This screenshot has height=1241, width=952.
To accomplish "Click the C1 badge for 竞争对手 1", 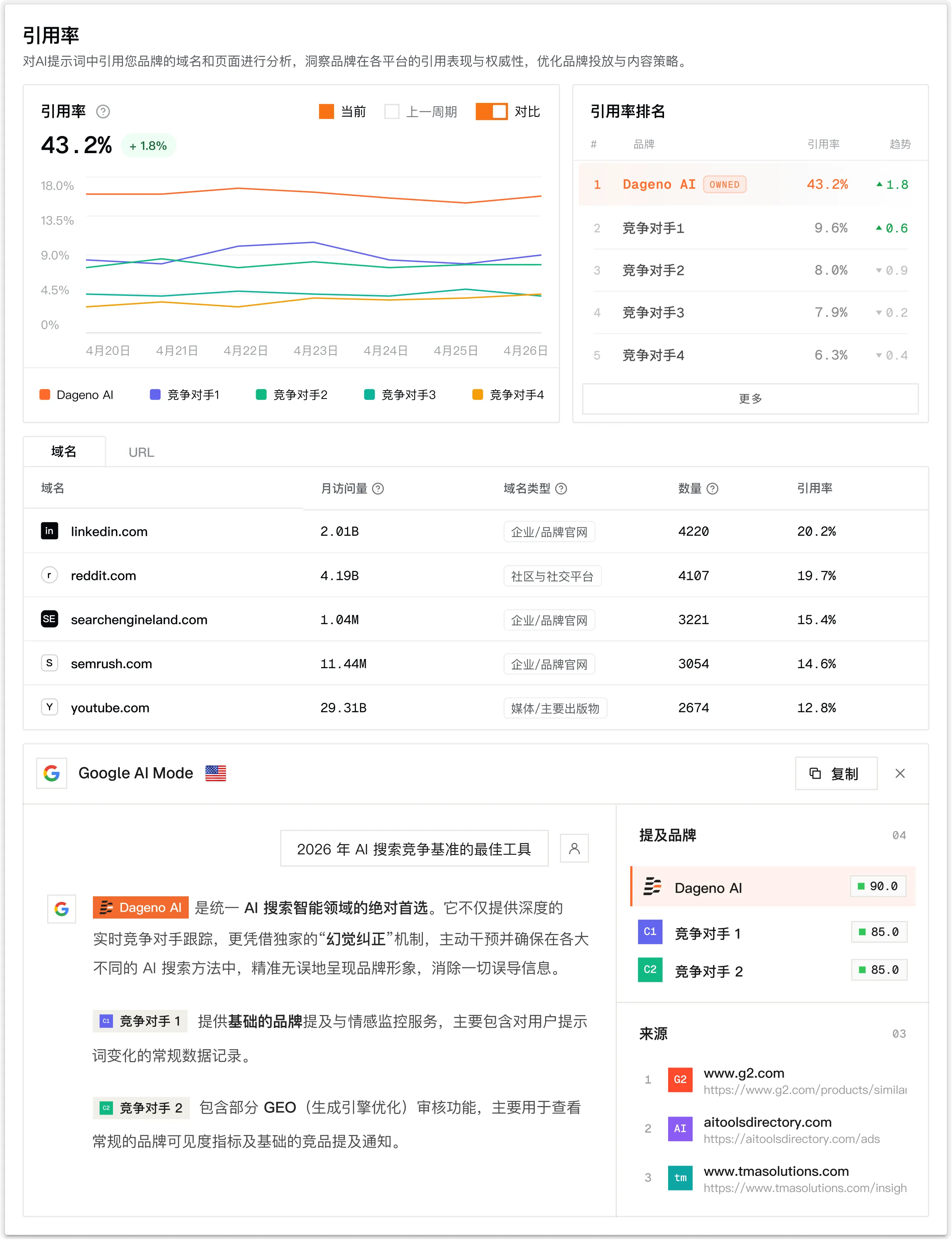I will point(650,932).
